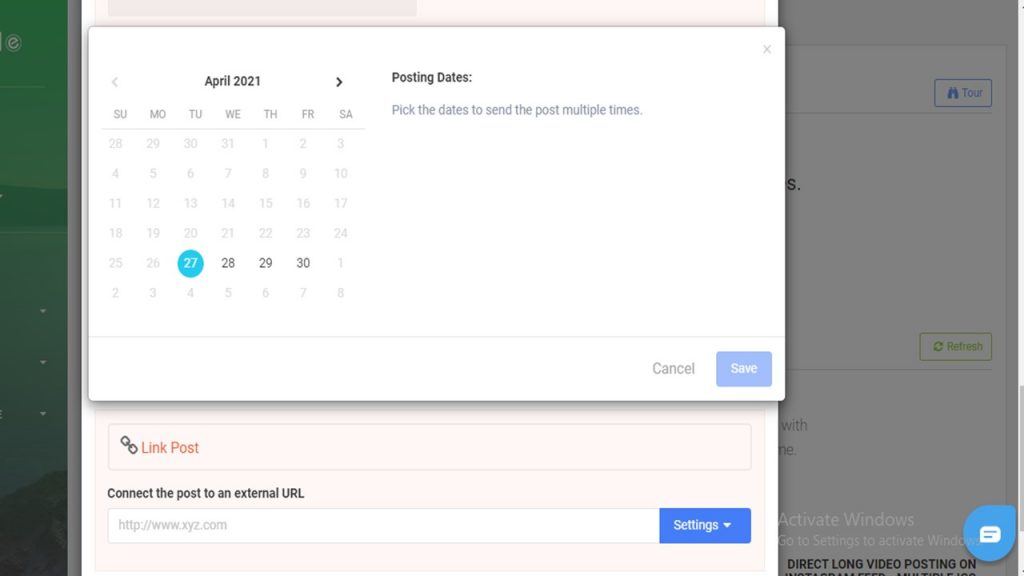Expand the third sidebar menu arrow
1024x576 pixels.
43,413
